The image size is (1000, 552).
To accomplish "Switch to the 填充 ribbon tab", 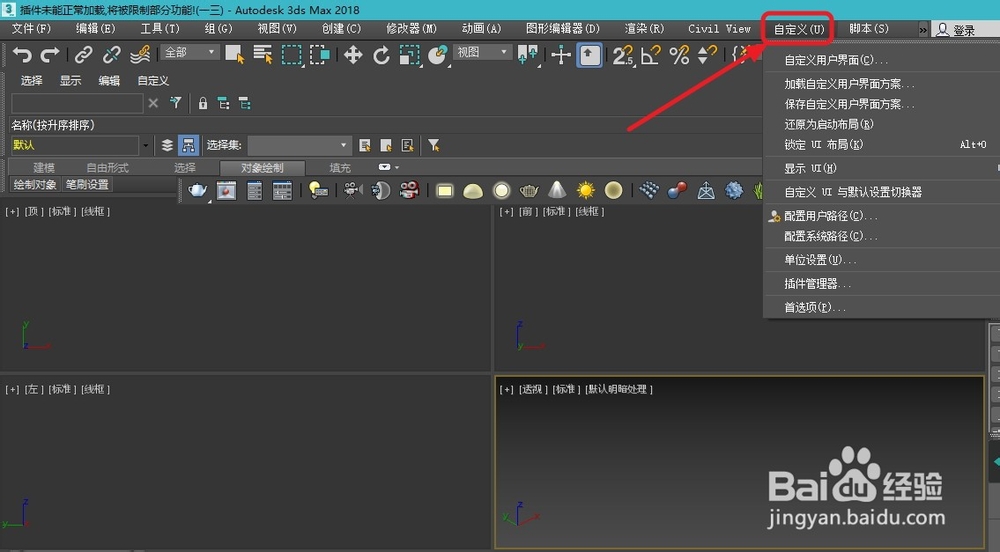I will point(340,168).
